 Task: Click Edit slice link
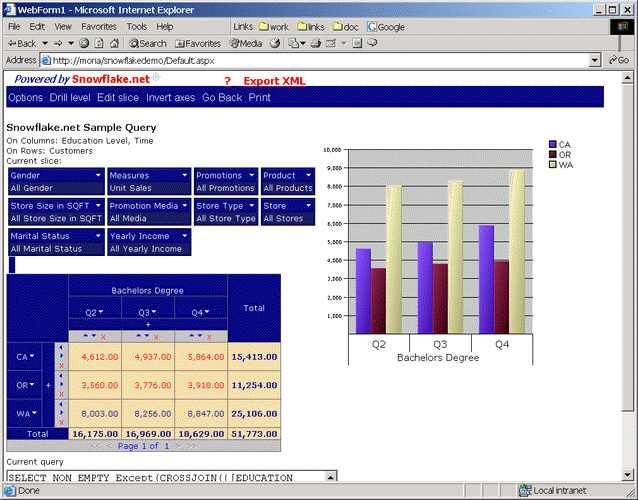click(118, 98)
